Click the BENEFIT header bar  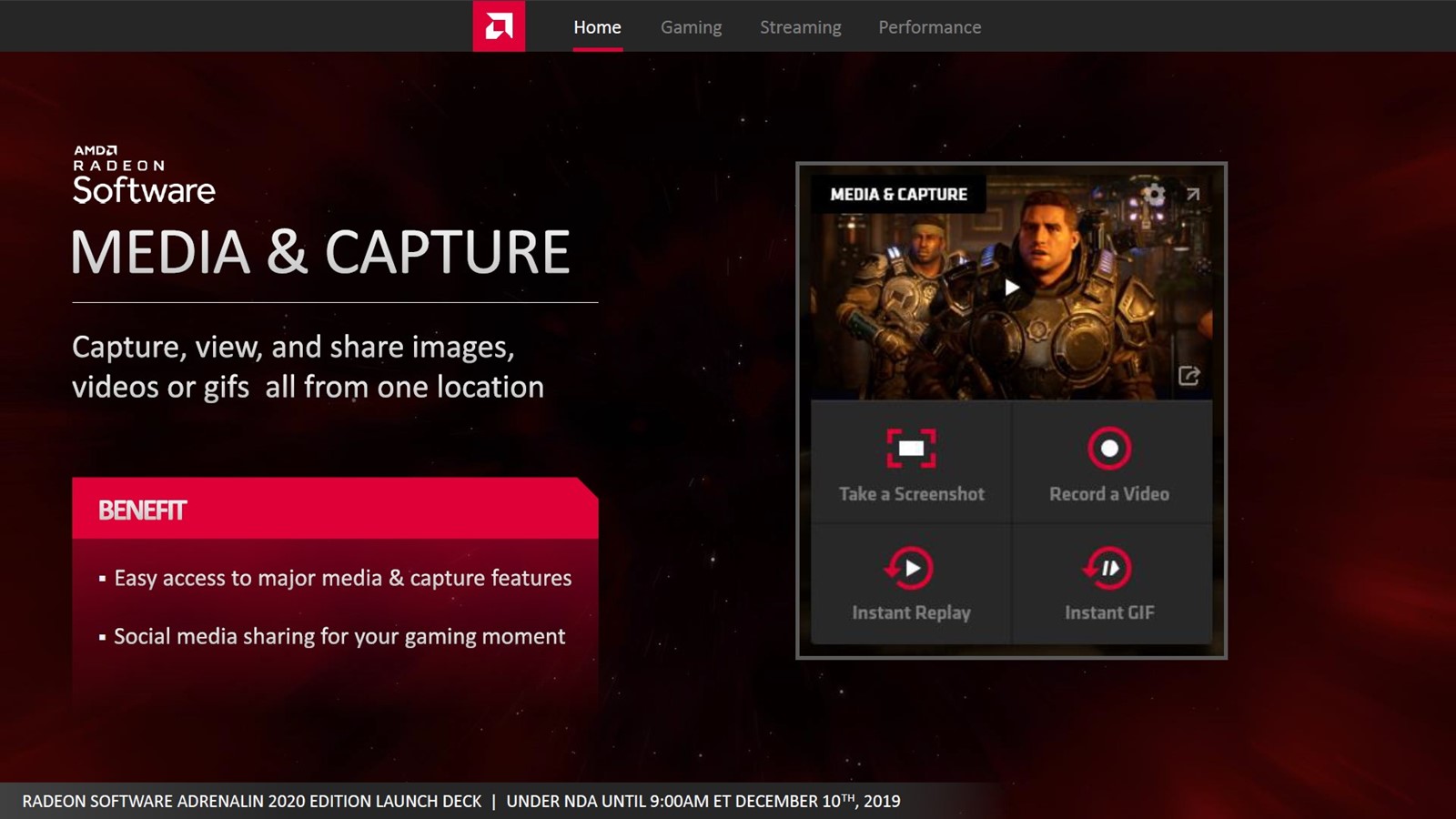coord(335,509)
